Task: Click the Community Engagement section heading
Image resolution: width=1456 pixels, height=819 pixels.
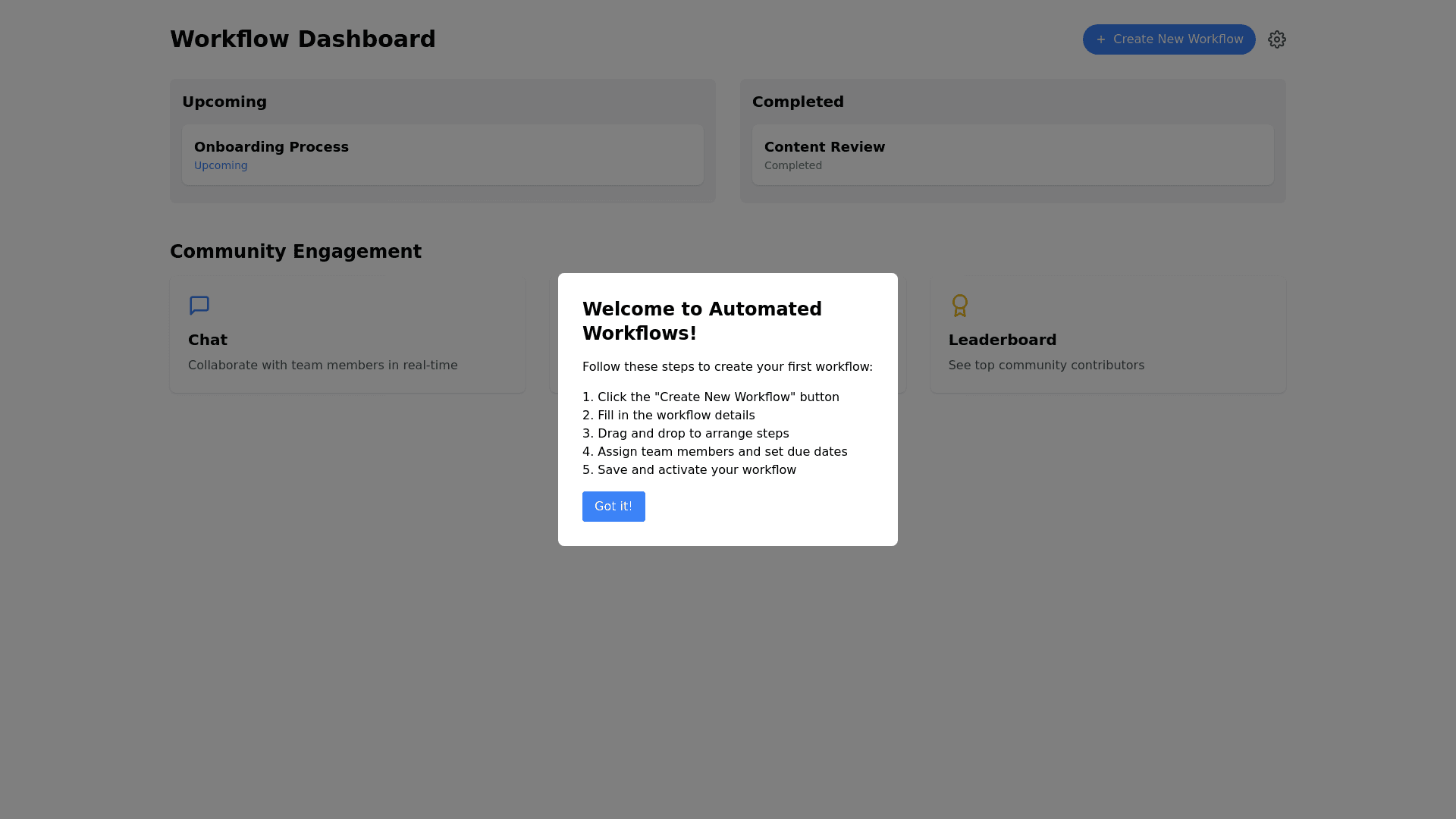Action: 296,252
